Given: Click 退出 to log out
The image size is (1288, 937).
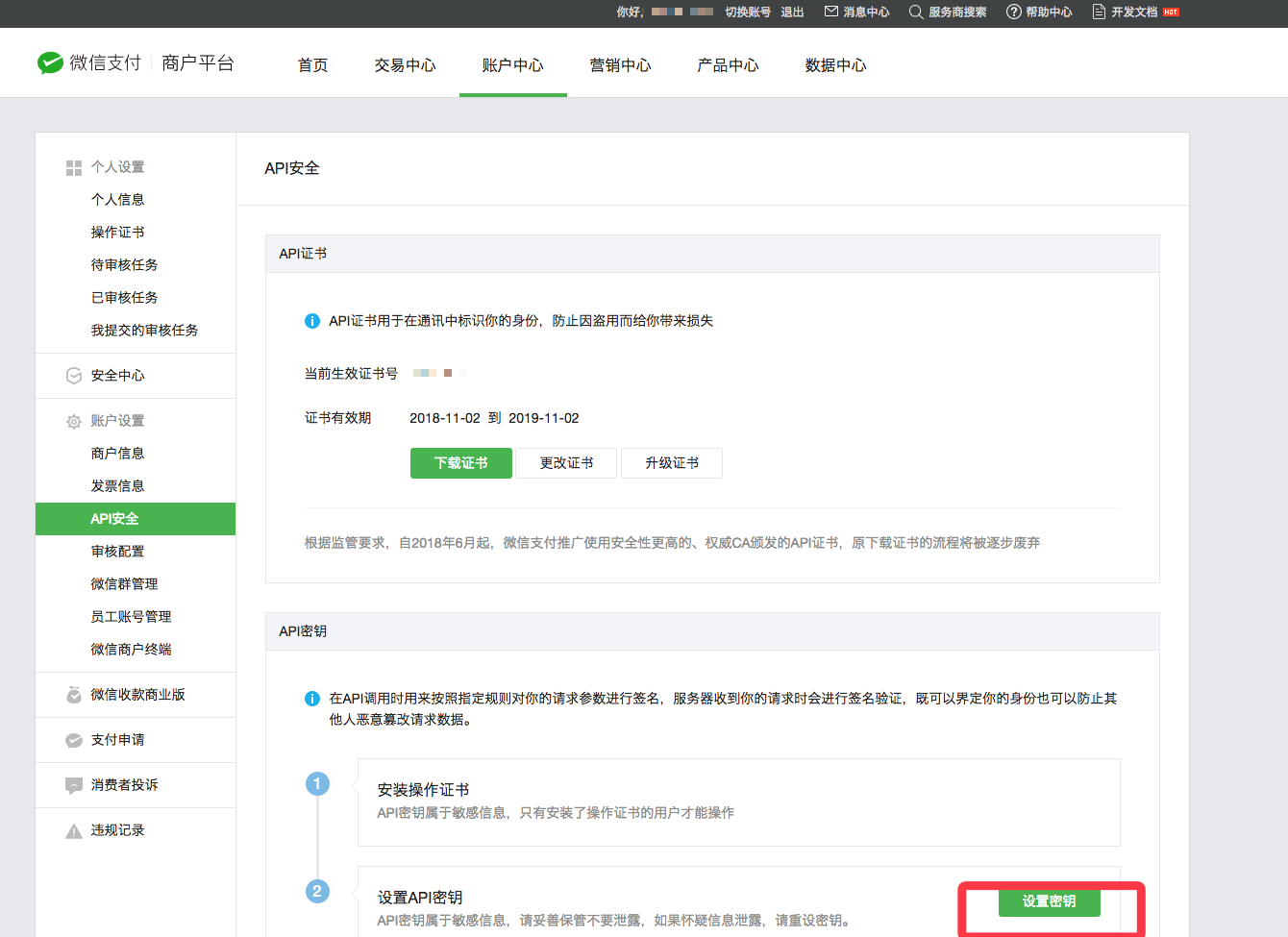Looking at the screenshot, I should tap(793, 12).
